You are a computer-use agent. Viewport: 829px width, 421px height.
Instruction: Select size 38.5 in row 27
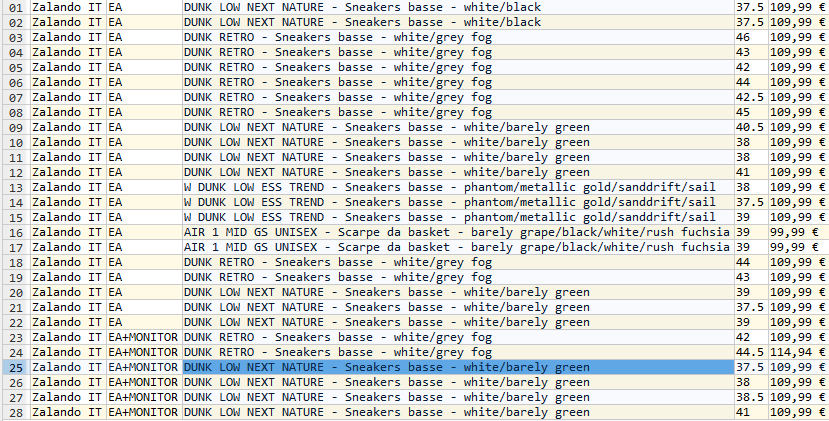pyautogui.click(x=751, y=397)
